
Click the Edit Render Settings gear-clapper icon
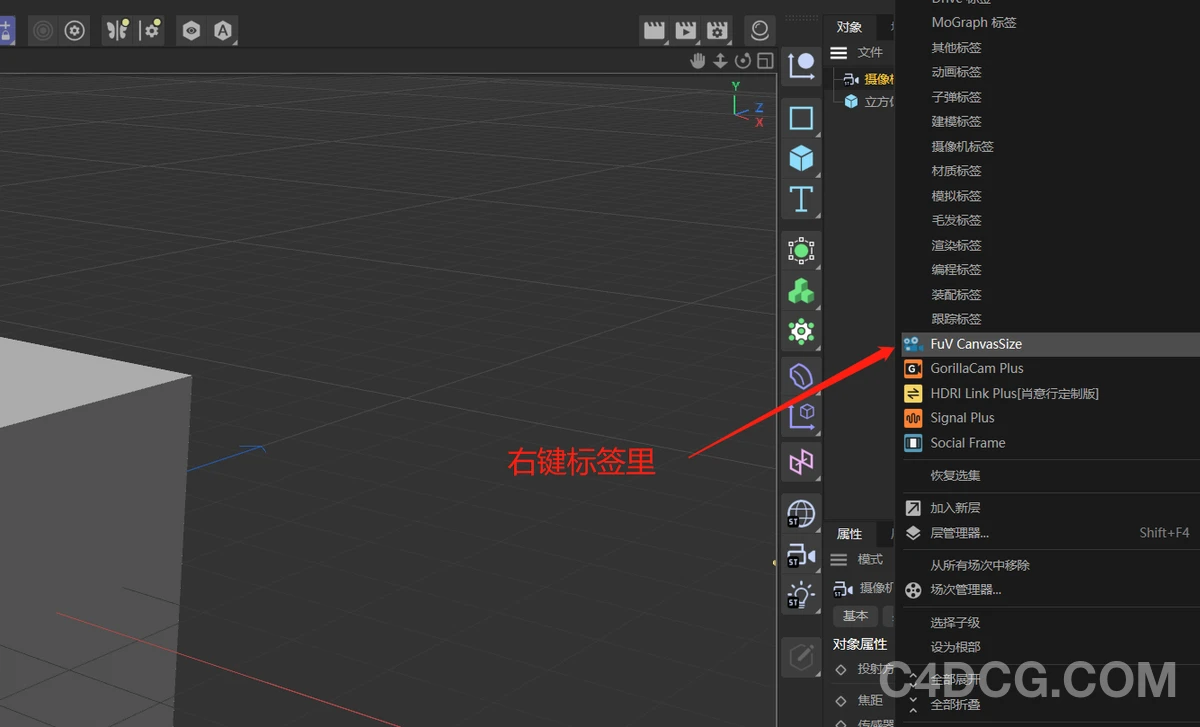tap(718, 30)
